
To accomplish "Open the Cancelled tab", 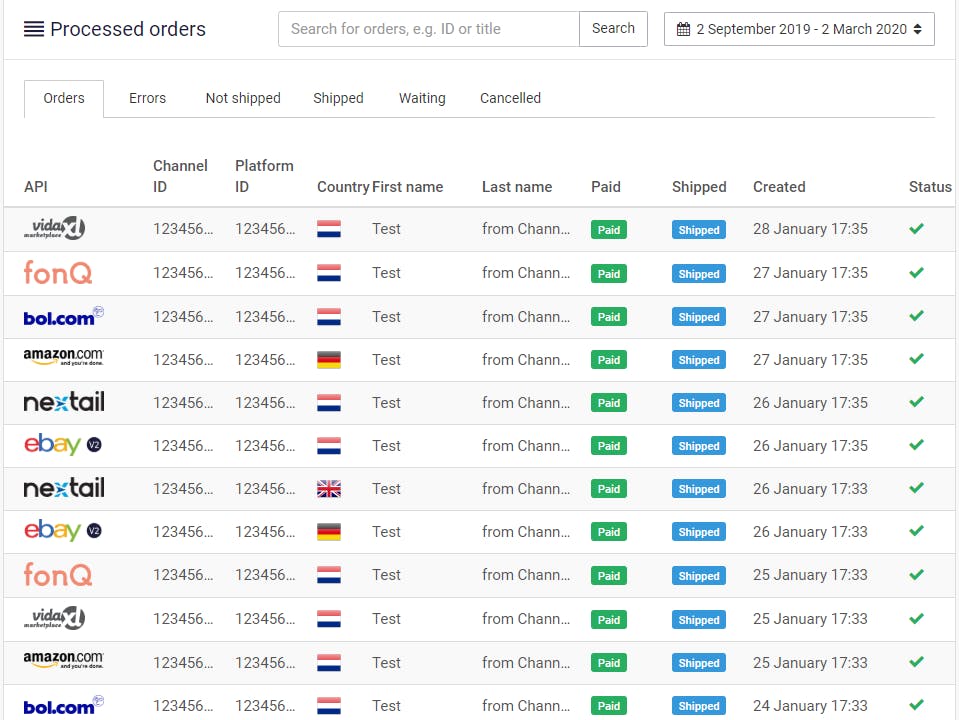I will (510, 98).
